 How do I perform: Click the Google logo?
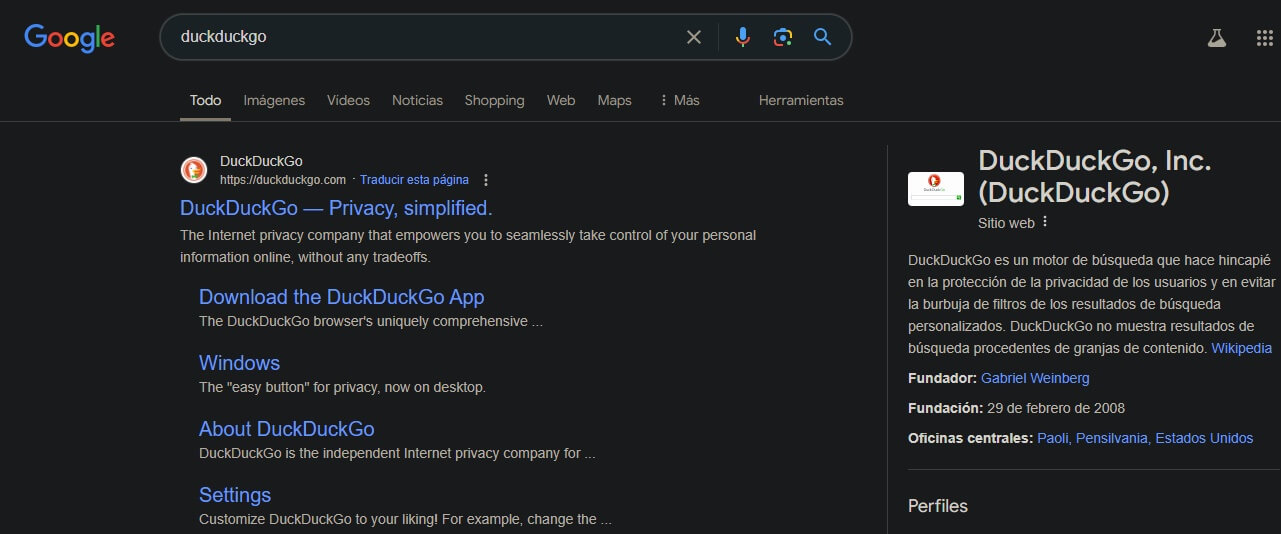tap(69, 38)
